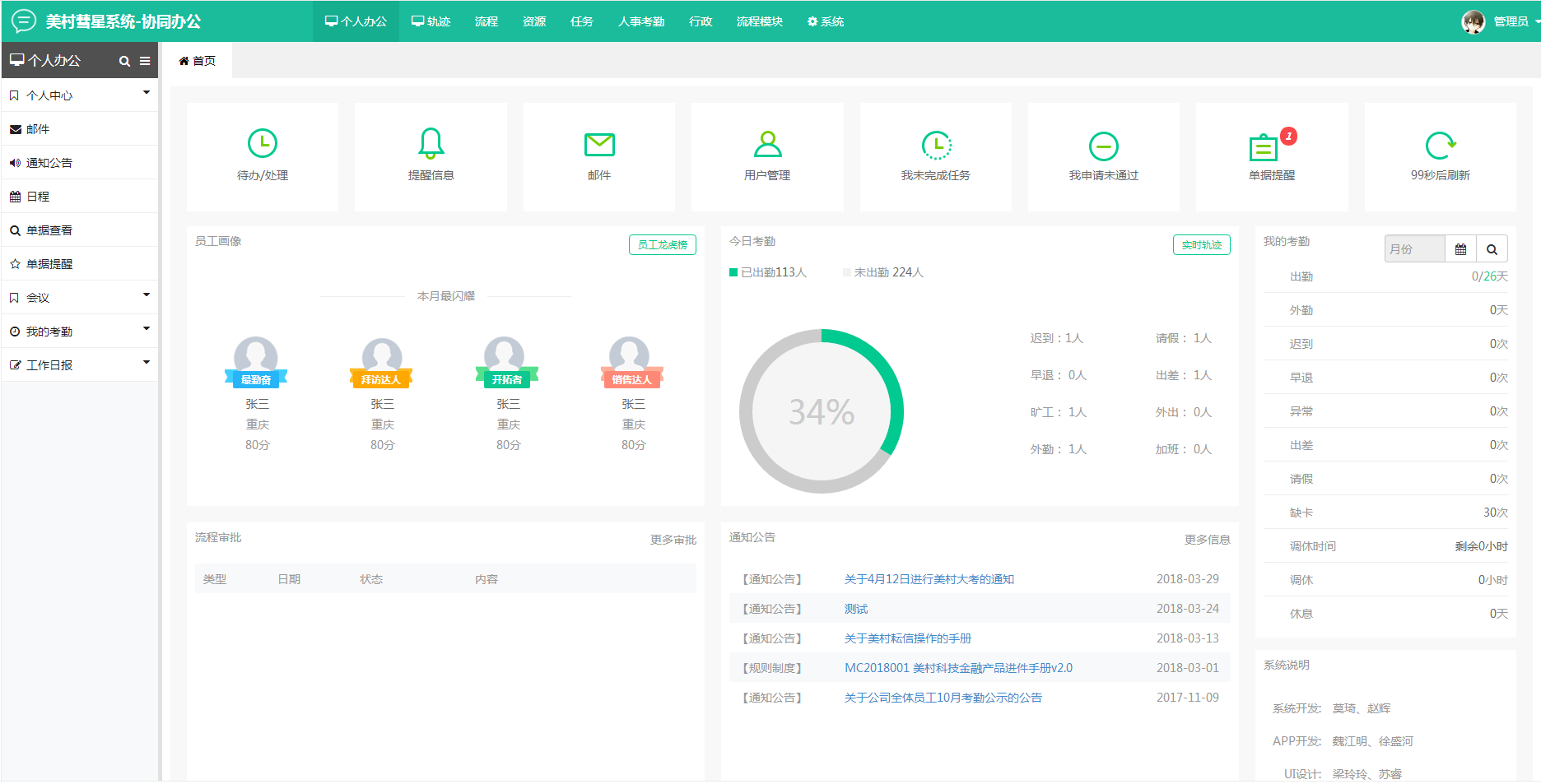Click the search button in 我的考勤
The height and width of the screenshot is (784, 1541).
pos(1492,248)
